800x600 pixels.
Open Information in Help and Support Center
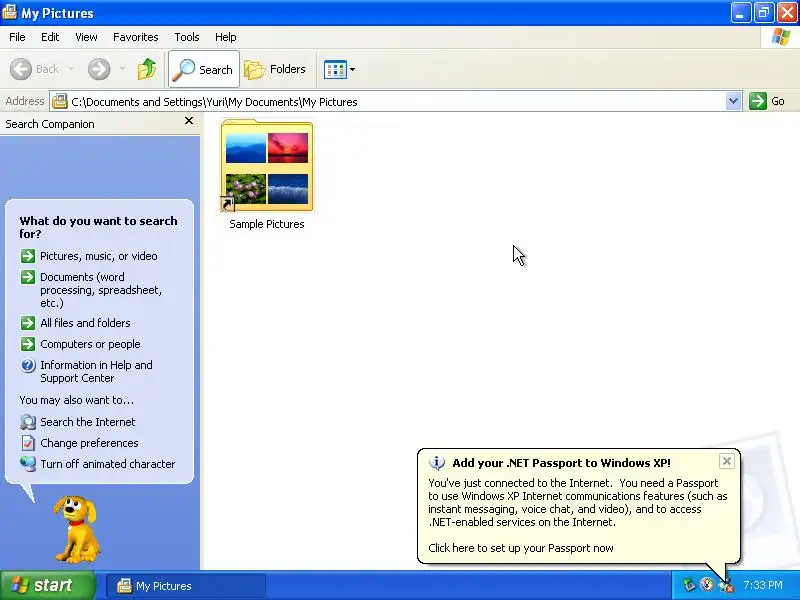tap(86, 371)
